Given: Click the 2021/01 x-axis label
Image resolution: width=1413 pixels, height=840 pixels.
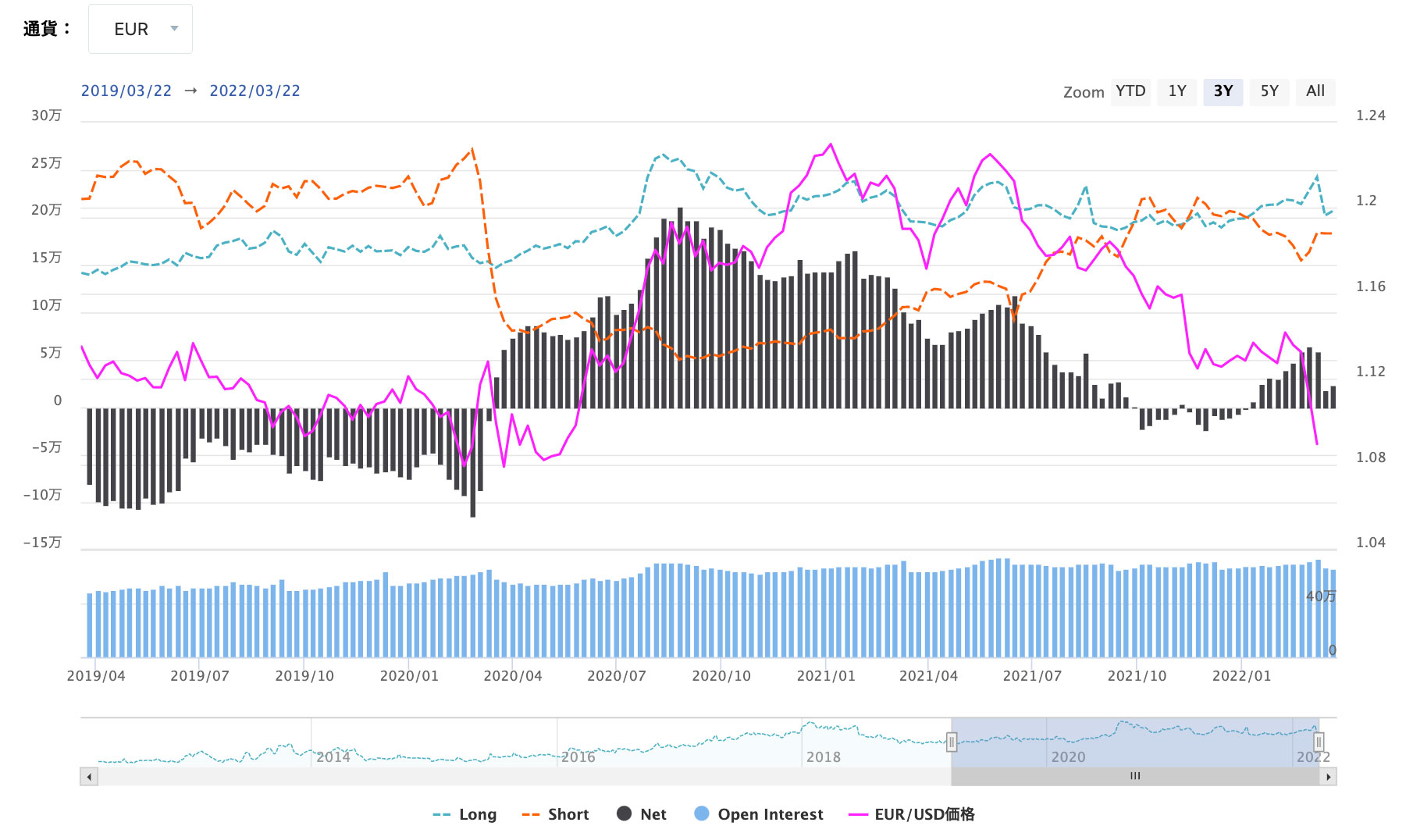Looking at the screenshot, I should [x=826, y=676].
